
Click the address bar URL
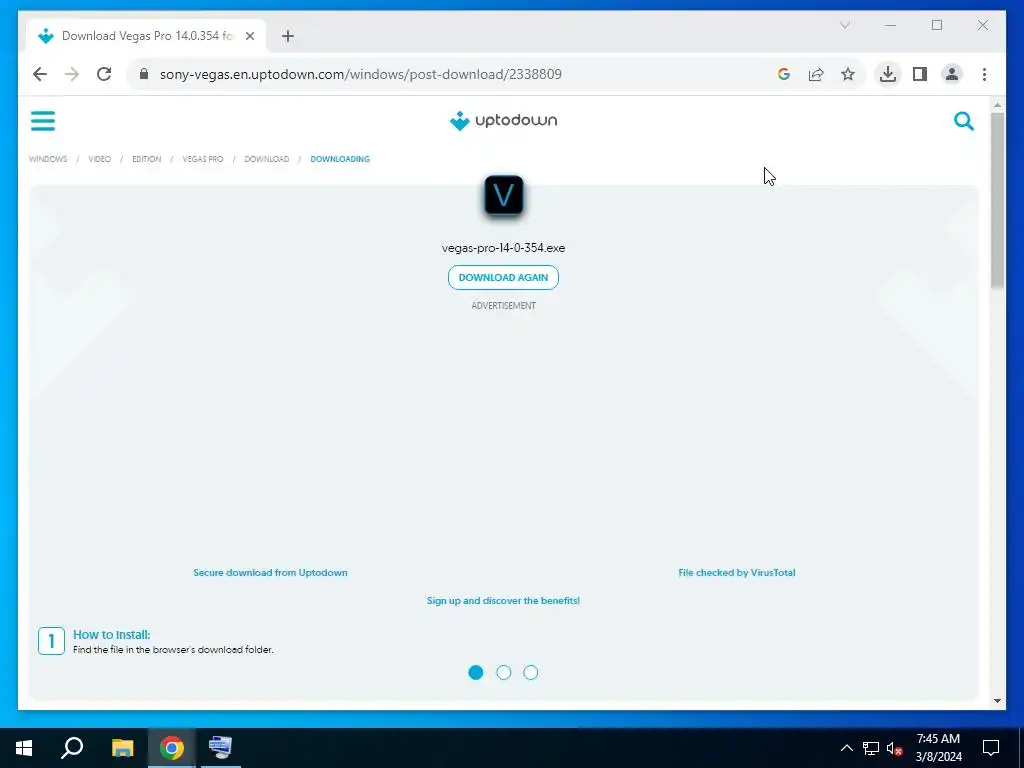click(x=360, y=74)
